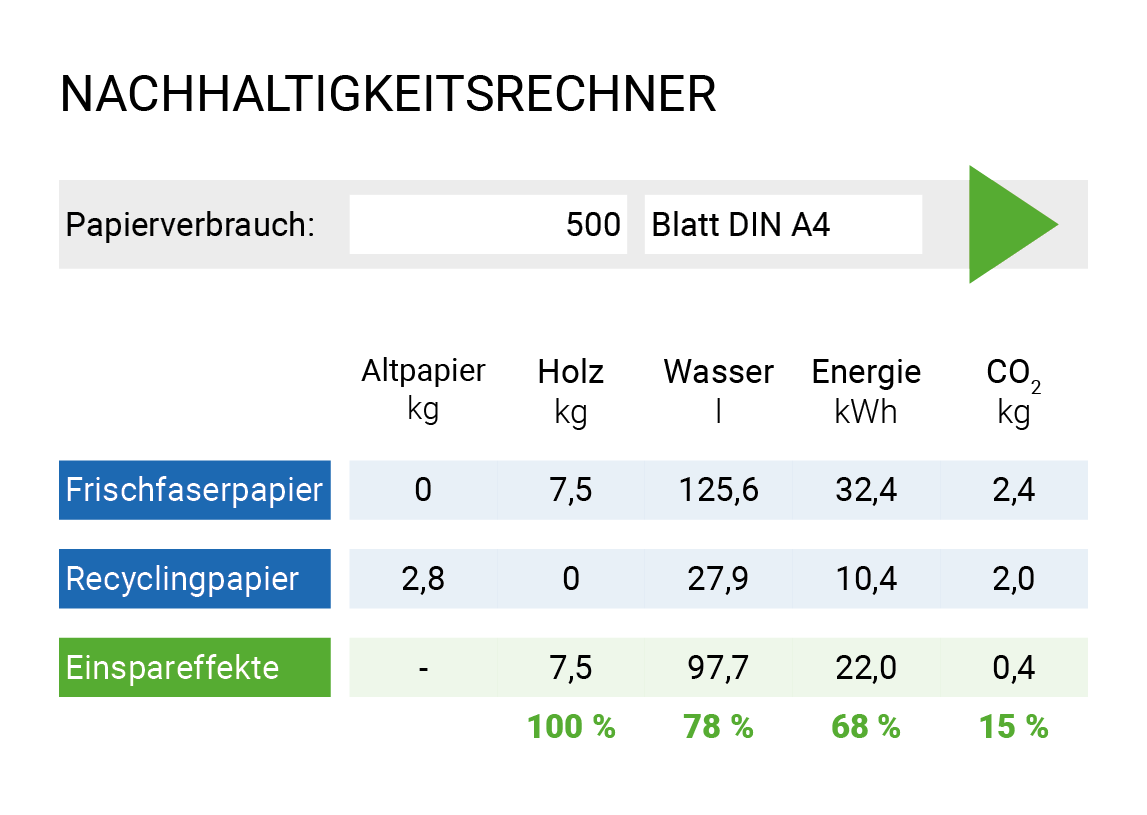Select the Frischfaserpapier row label

click(x=195, y=490)
